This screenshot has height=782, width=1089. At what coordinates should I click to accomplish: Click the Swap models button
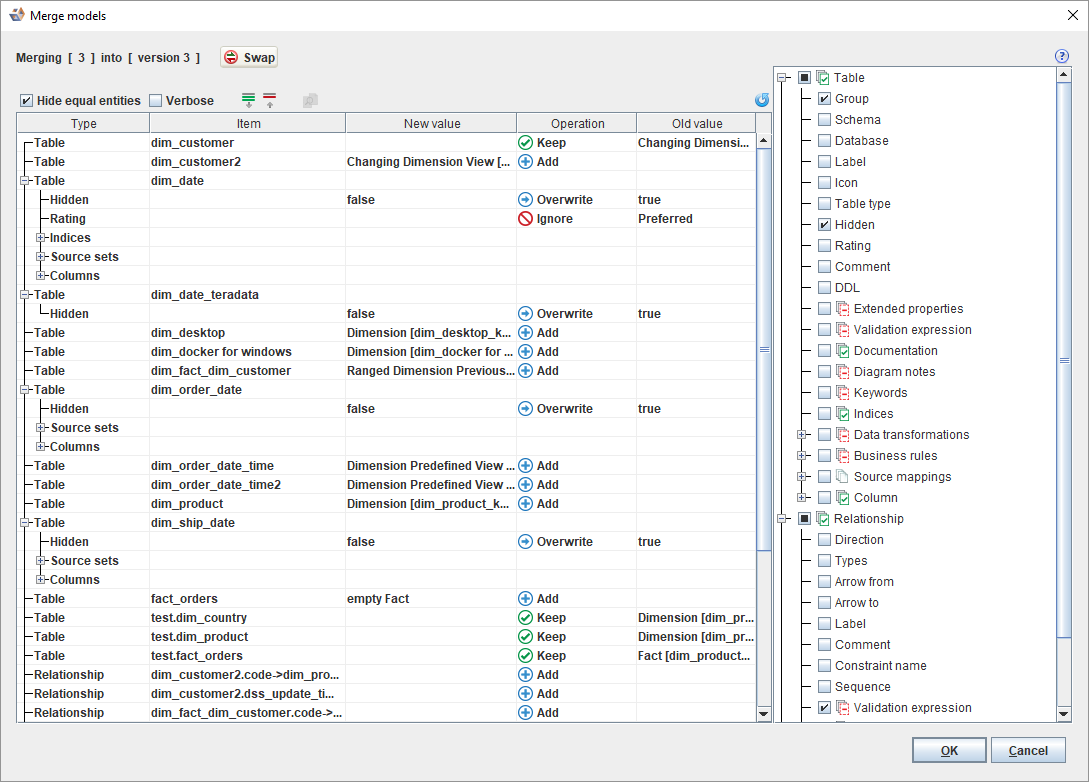click(249, 58)
